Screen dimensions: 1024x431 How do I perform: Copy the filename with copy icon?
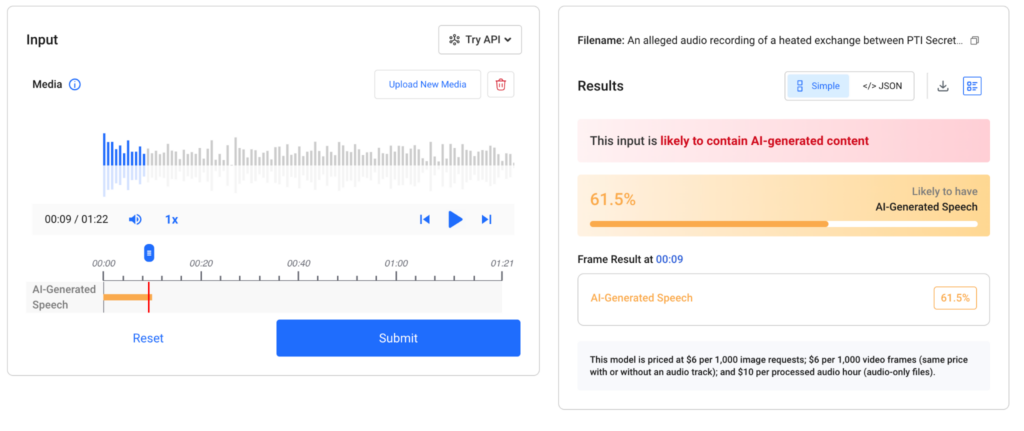tap(974, 40)
